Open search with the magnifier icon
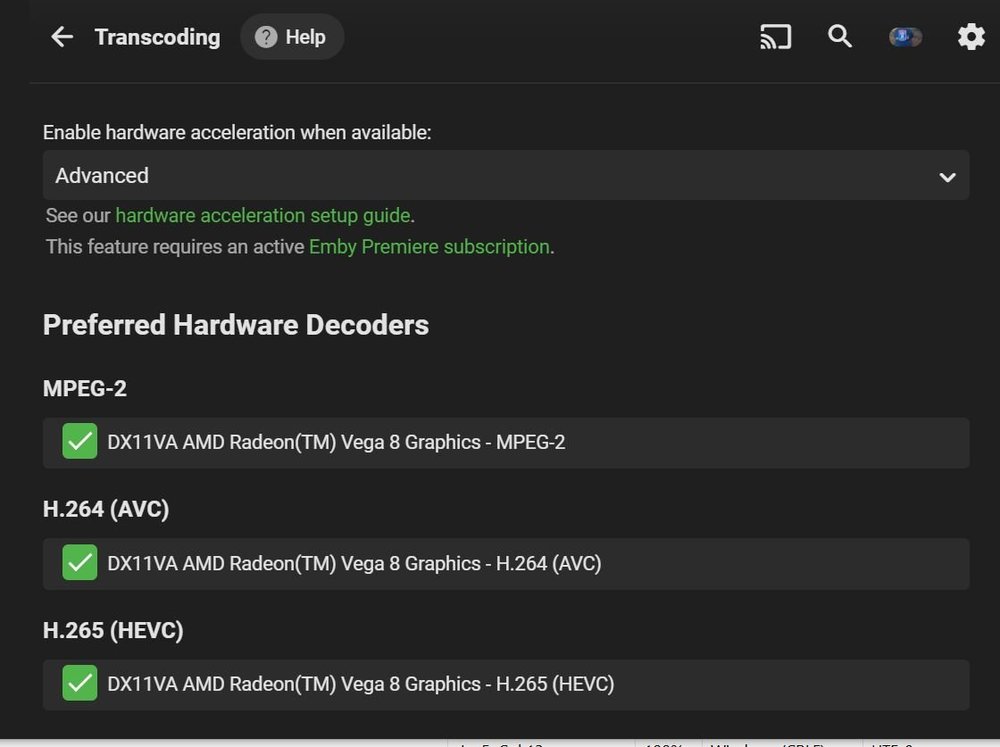 click(840, 37)
